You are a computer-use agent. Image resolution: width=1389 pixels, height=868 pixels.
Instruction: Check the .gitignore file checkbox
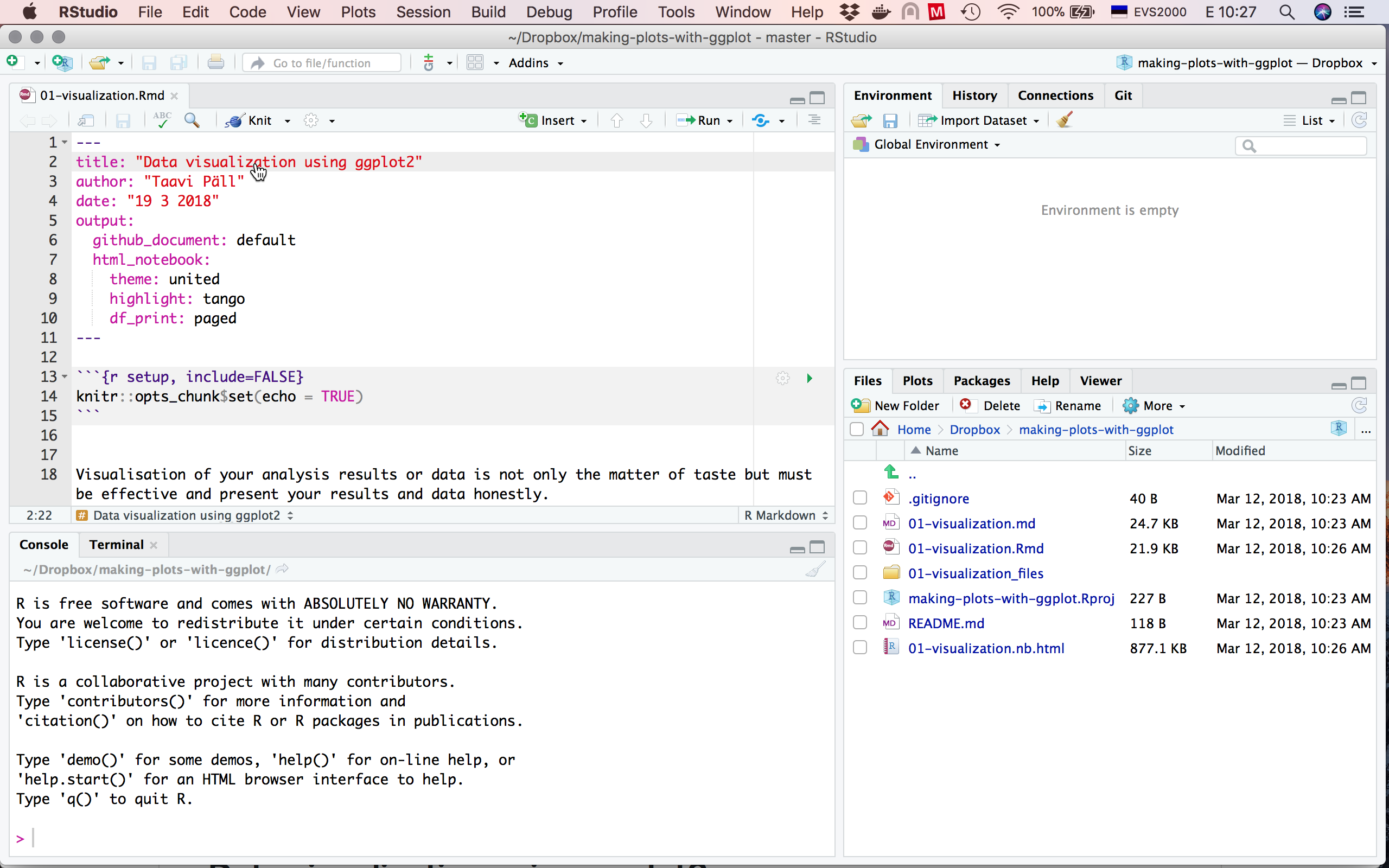coord(860,499)
